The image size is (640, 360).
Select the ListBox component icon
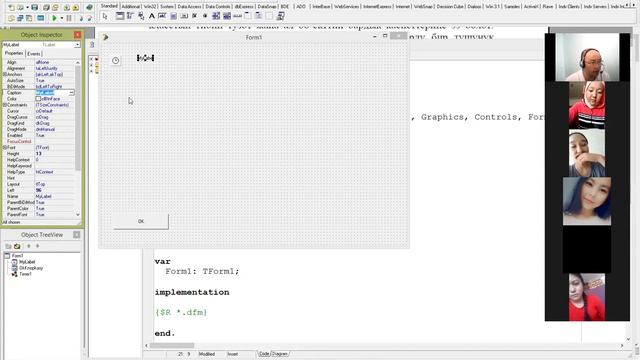pos(216,16)
